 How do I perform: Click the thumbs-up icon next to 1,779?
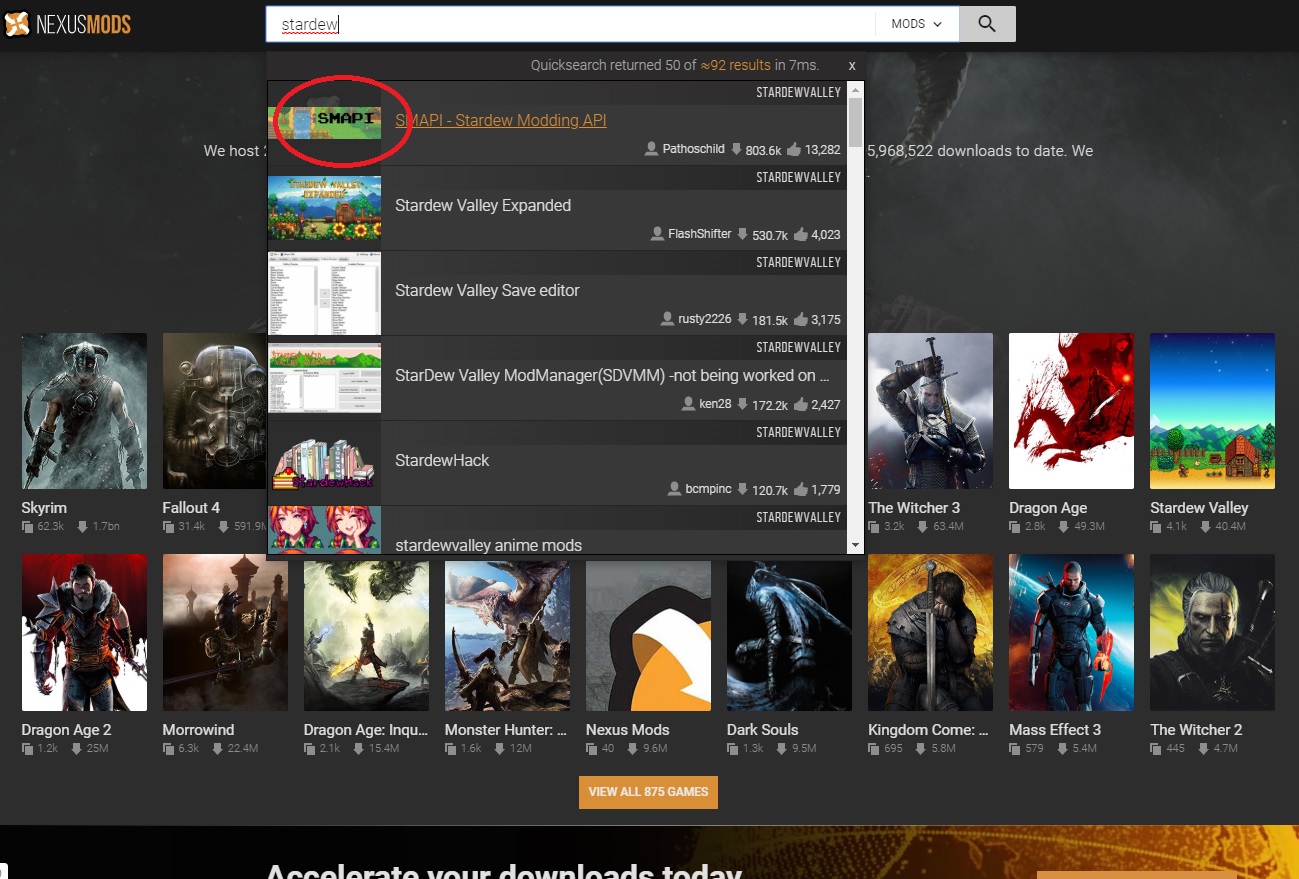pos(801,489)
